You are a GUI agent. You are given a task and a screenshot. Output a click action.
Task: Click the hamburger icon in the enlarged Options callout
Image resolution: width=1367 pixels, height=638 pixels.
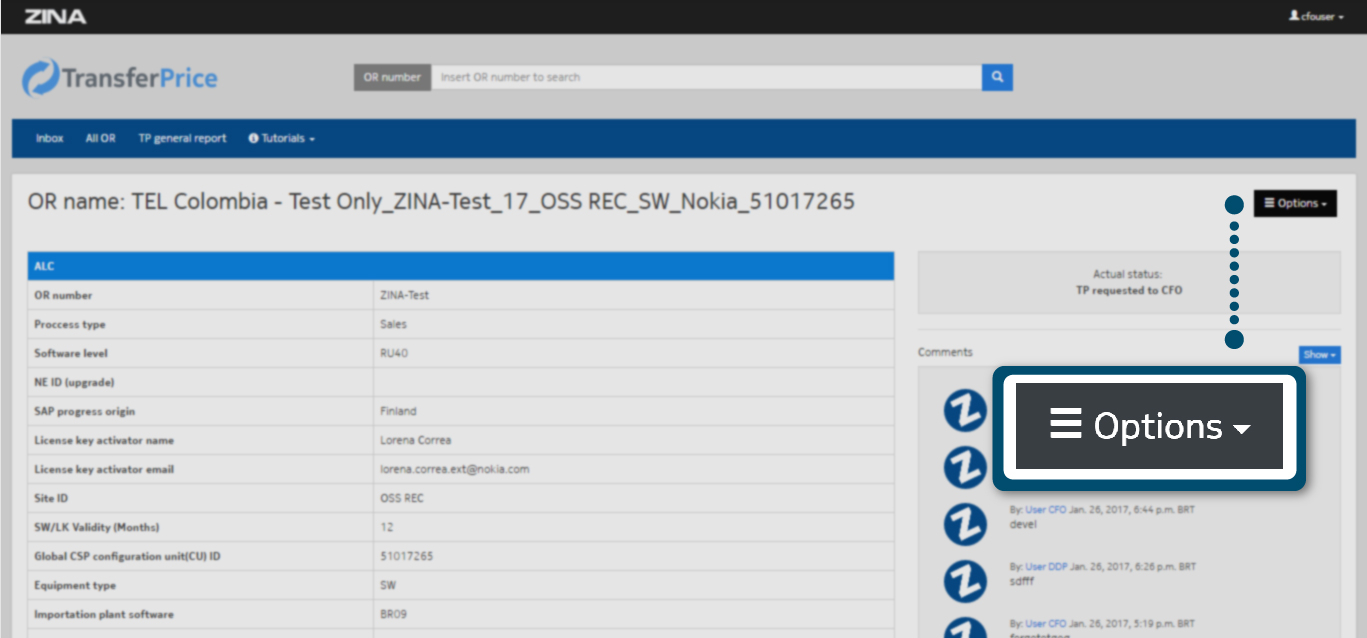pos(1066,425)
